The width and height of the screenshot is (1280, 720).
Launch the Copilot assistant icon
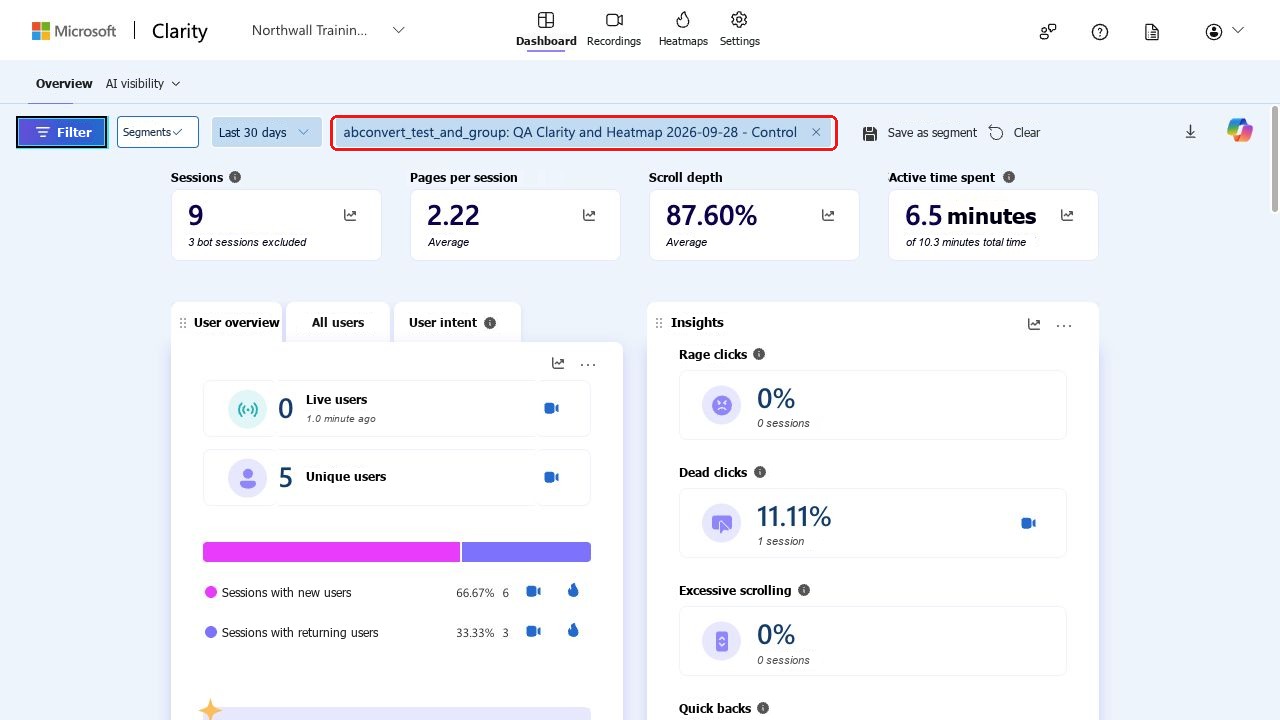(x=1240, y=130)
